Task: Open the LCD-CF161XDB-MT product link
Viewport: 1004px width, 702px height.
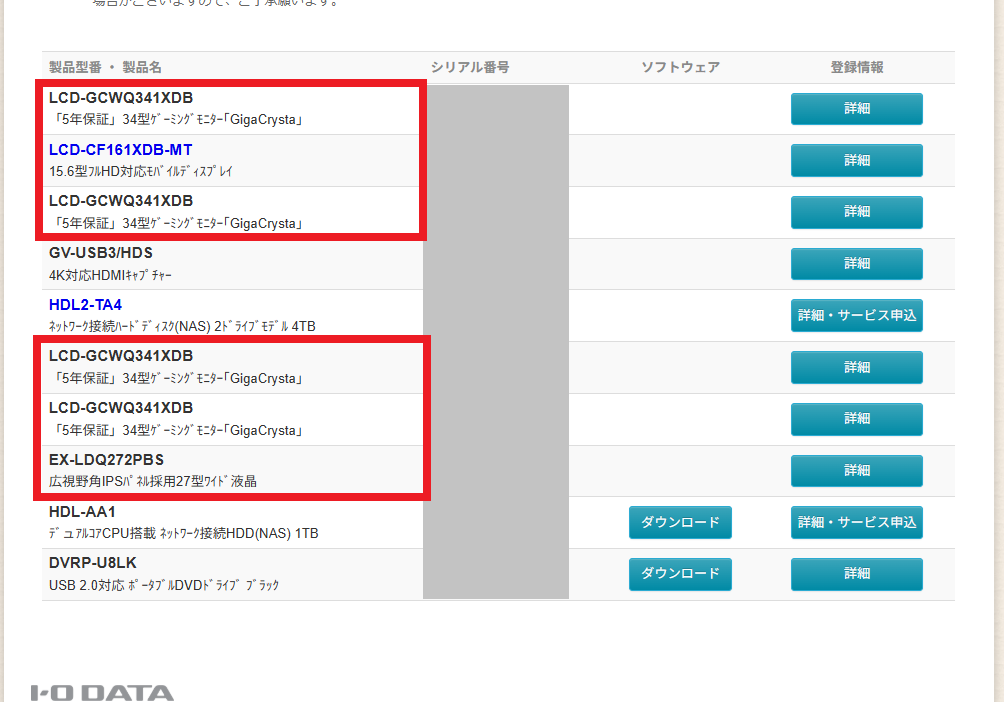Action: point(120,150)
